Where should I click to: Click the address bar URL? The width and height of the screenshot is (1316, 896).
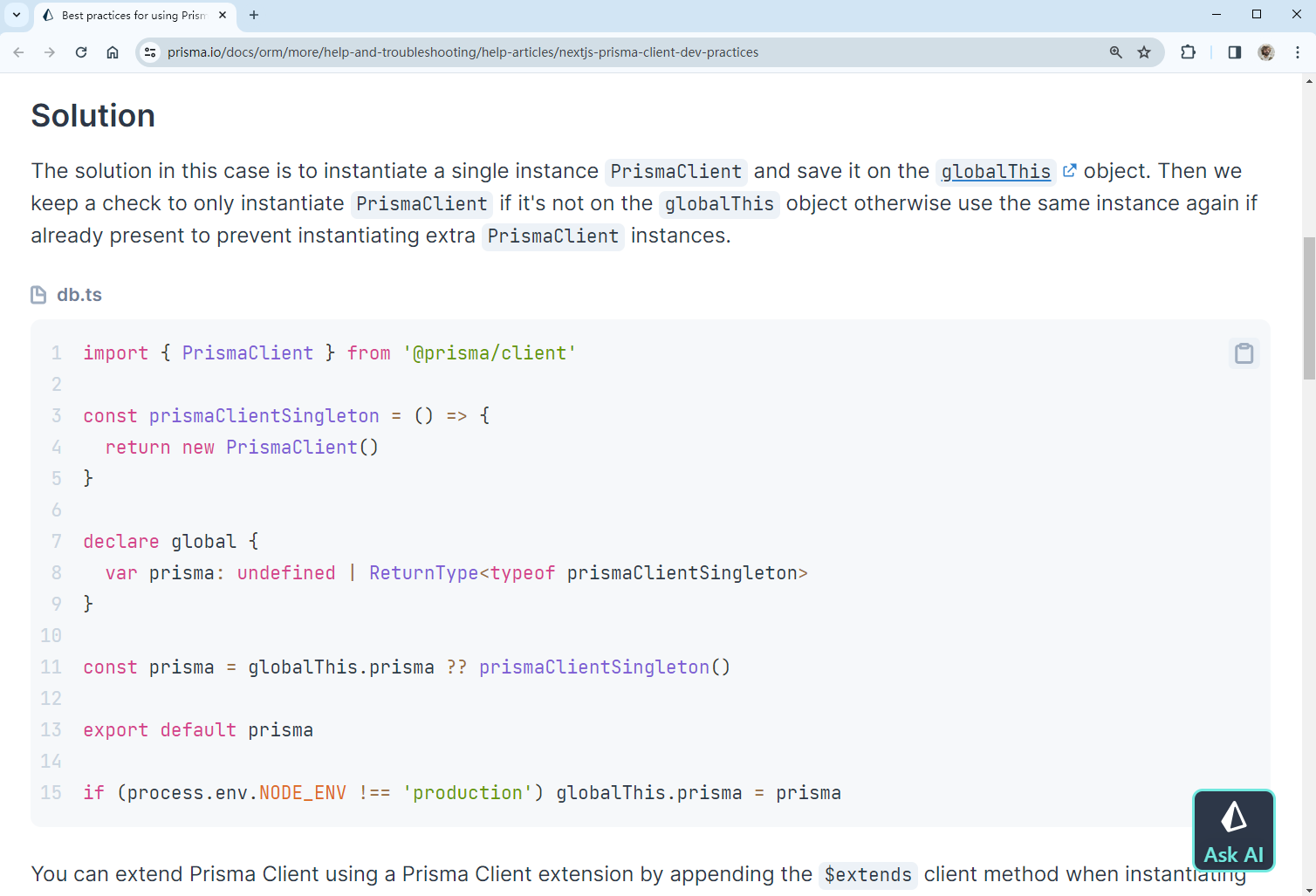[x=463, y=52]
